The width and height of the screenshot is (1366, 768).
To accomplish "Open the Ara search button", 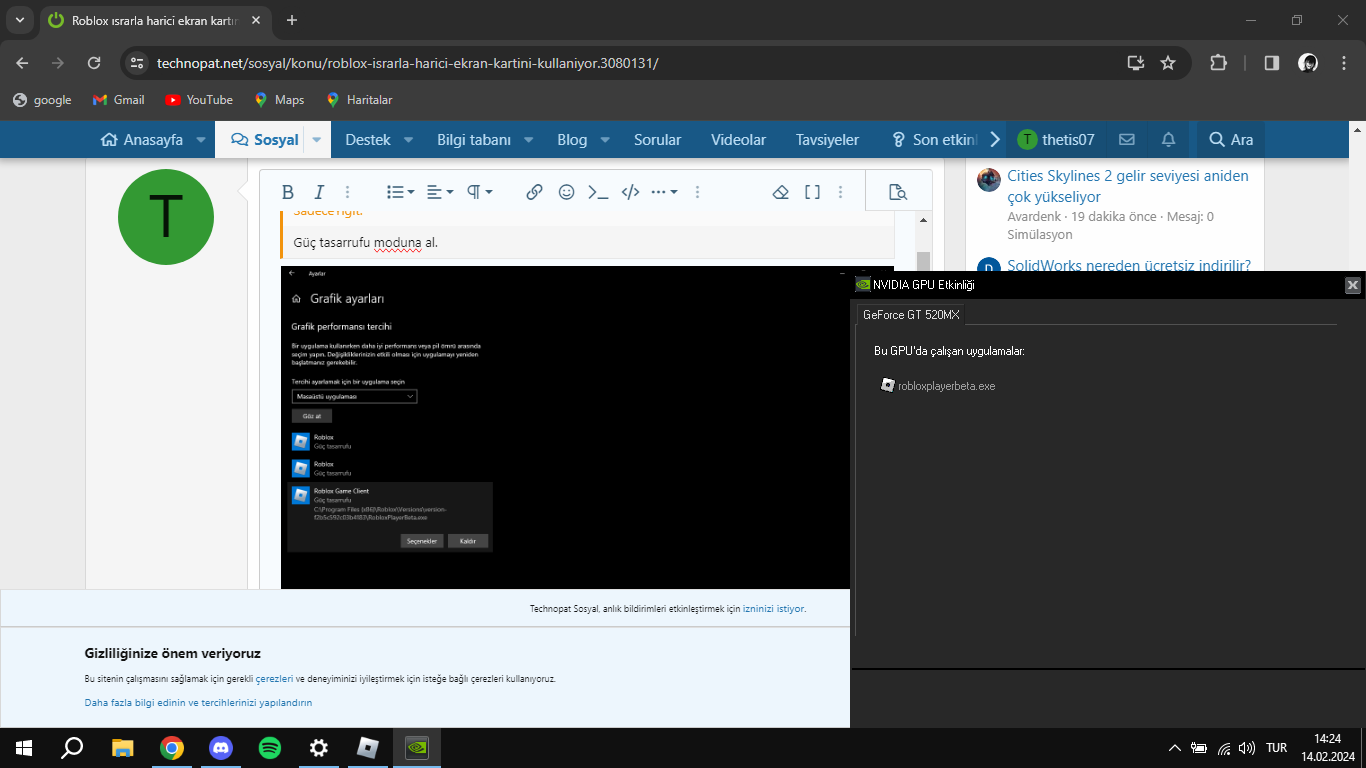I will tap(1231, 140).
